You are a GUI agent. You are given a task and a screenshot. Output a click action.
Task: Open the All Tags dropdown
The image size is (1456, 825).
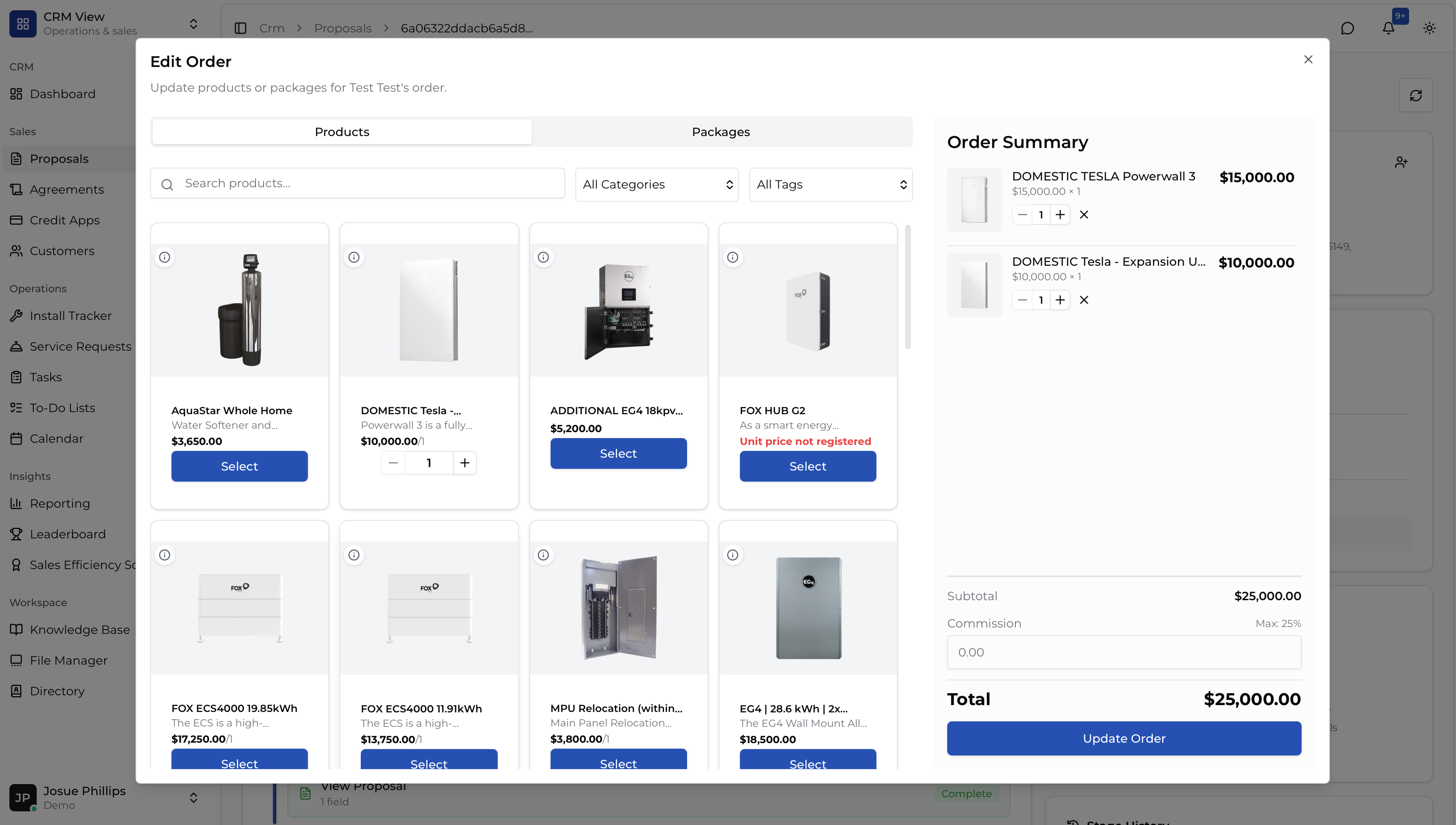tap(831, 185)
